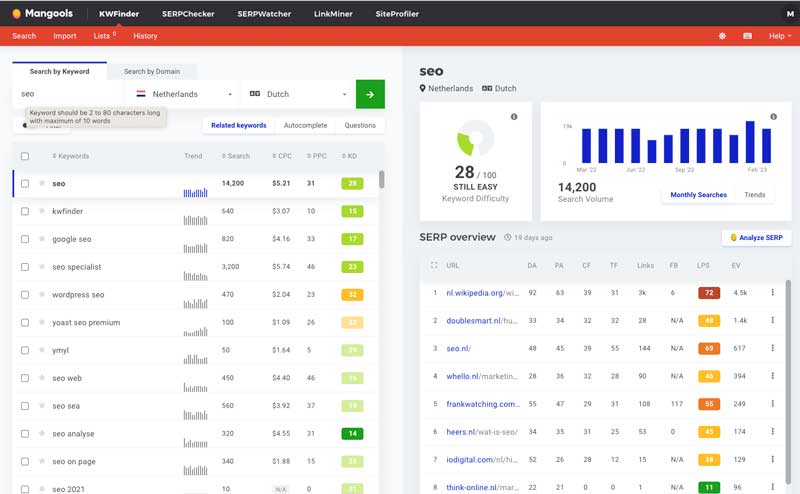Star the google seo keyword
The image size is (800, 494).
point(42,239)
